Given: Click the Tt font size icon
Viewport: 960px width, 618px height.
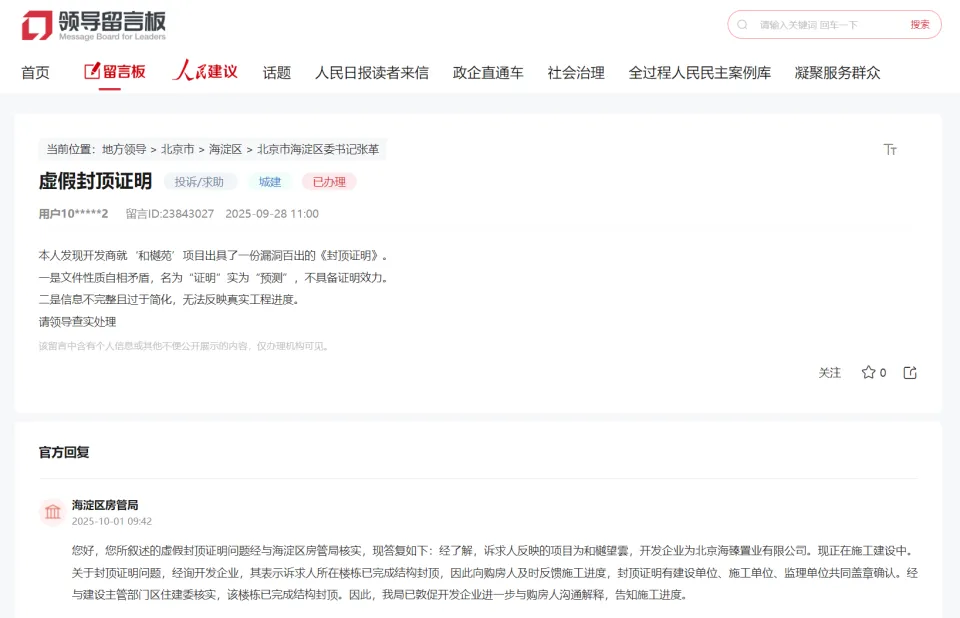Looking at the screenshot, I should click(x=889, y=150).
